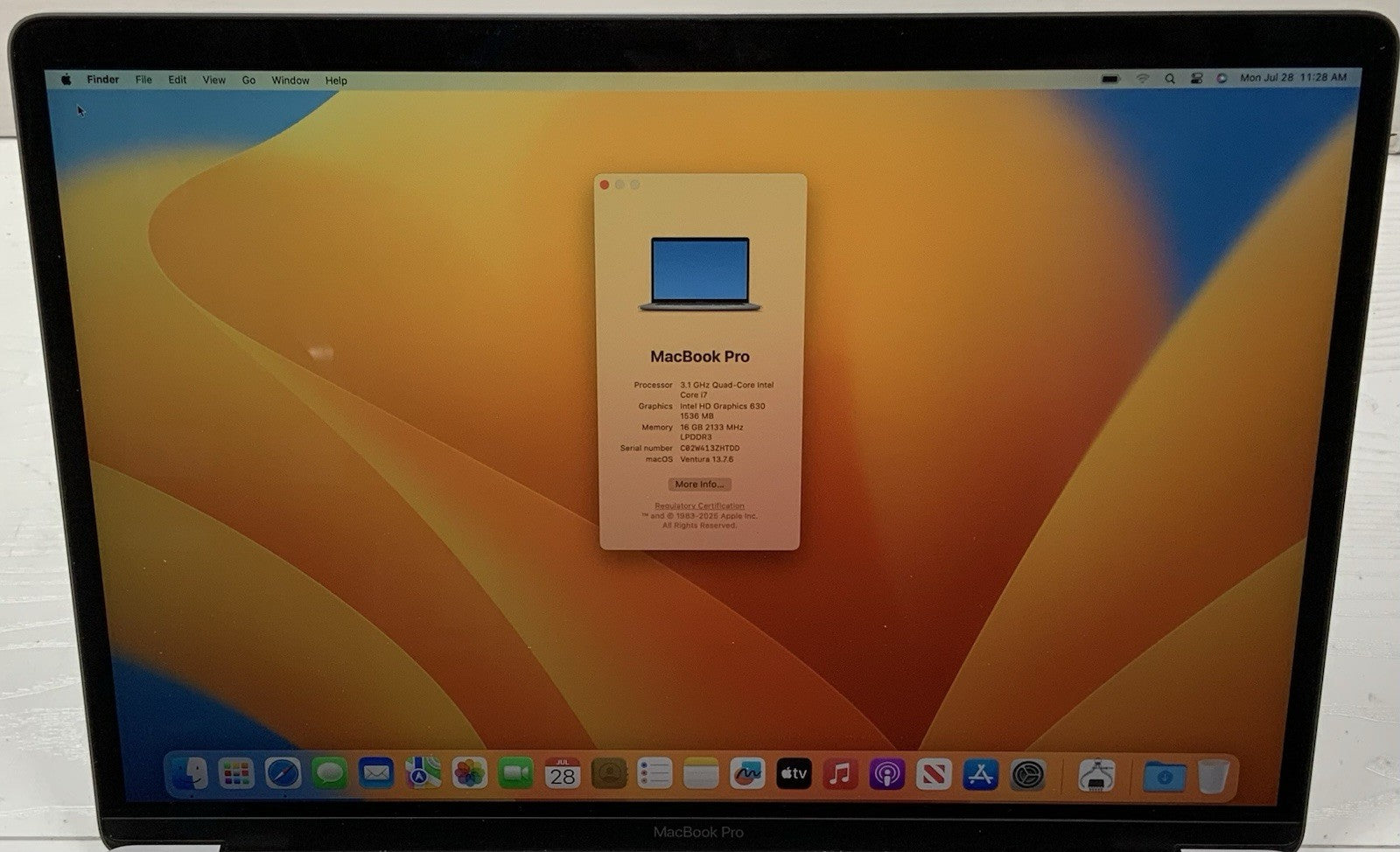1400x852 pixels.
Task: Activate Siri from the menu bar
Action: coord(1221,78)
